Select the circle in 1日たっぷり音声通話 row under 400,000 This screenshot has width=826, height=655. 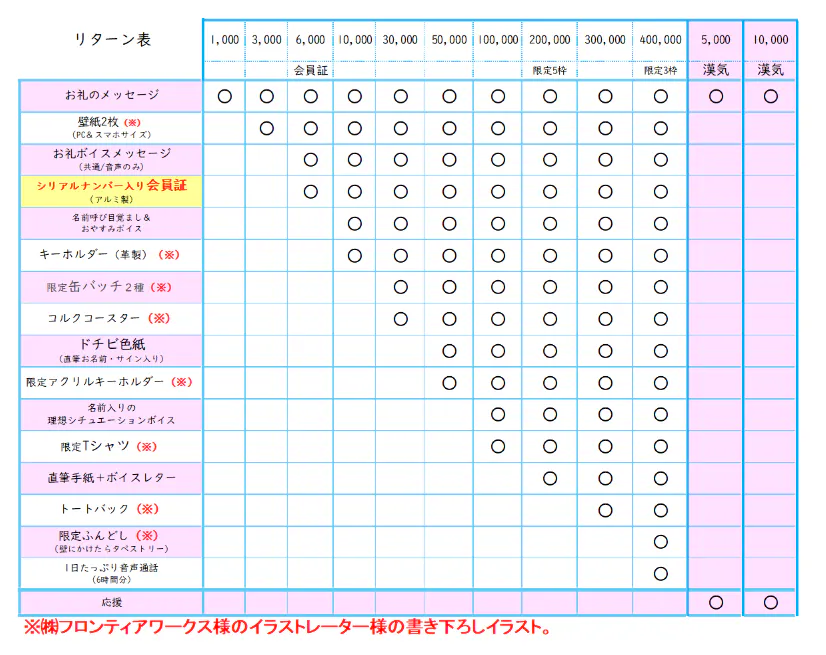660,573
